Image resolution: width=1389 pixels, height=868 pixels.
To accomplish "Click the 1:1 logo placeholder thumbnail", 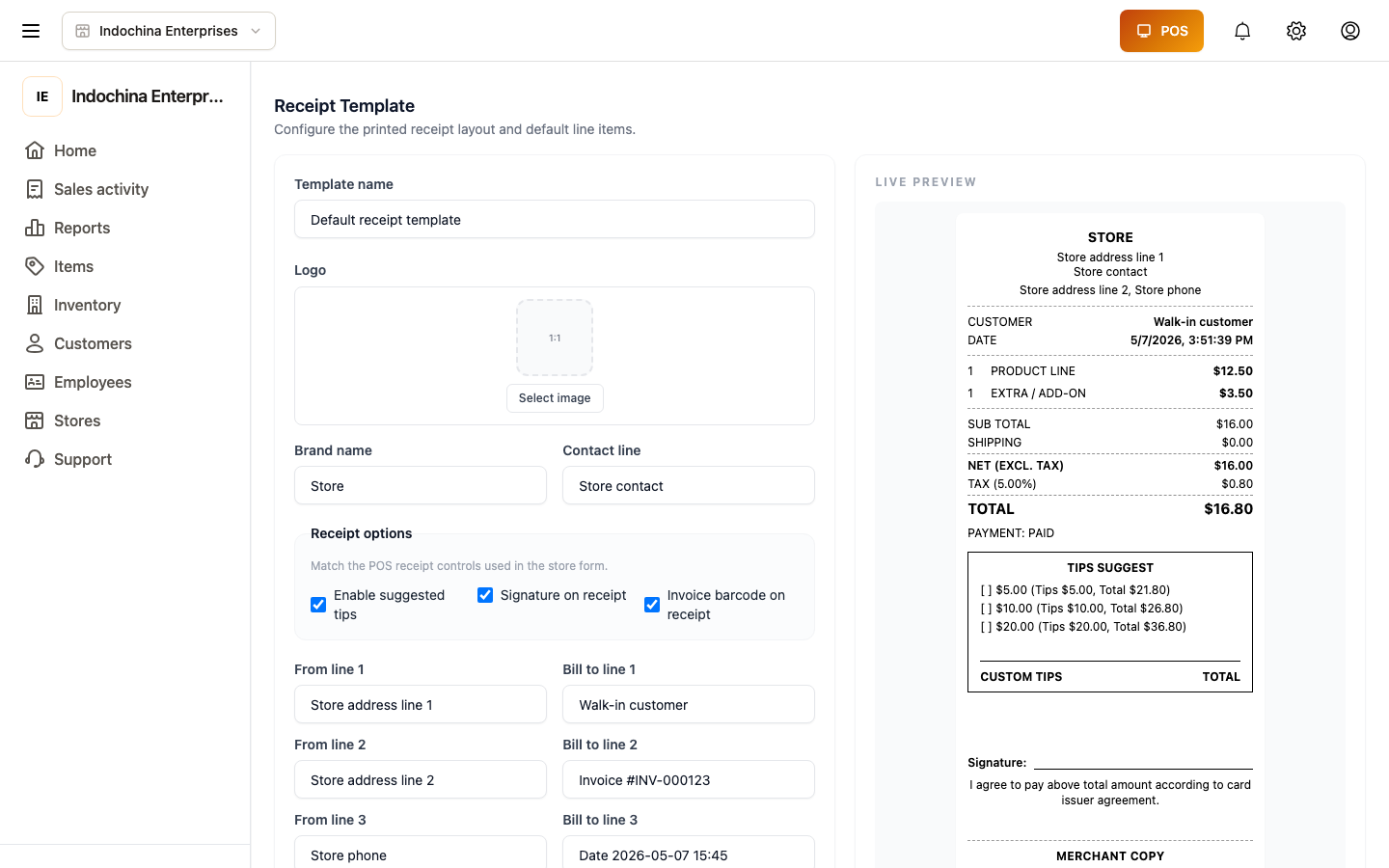I will [x=555, y=338].
